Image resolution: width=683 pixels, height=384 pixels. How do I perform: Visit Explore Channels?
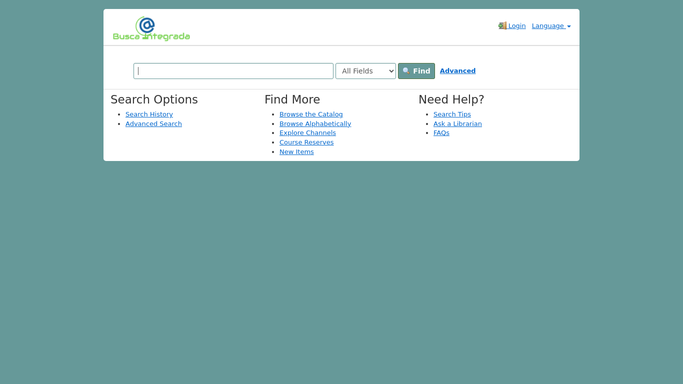click(x=308, y=133)
